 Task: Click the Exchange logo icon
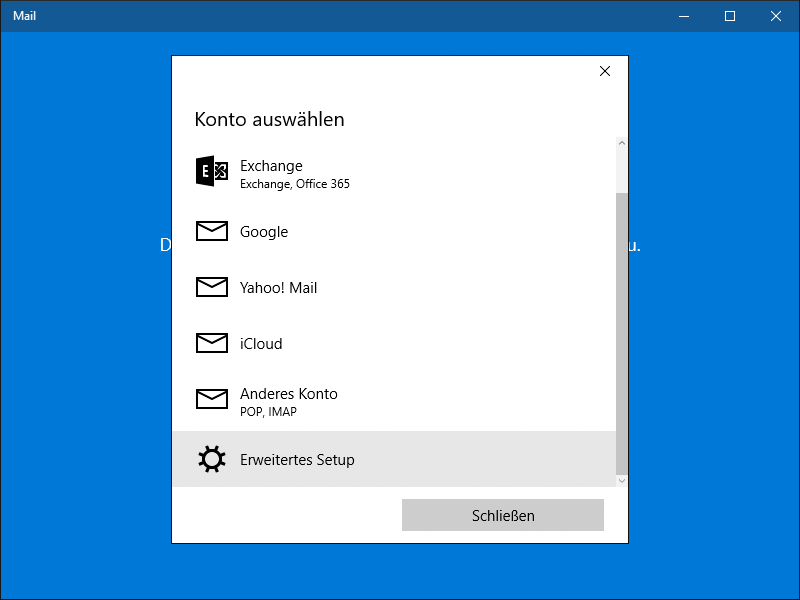[212, 171]
